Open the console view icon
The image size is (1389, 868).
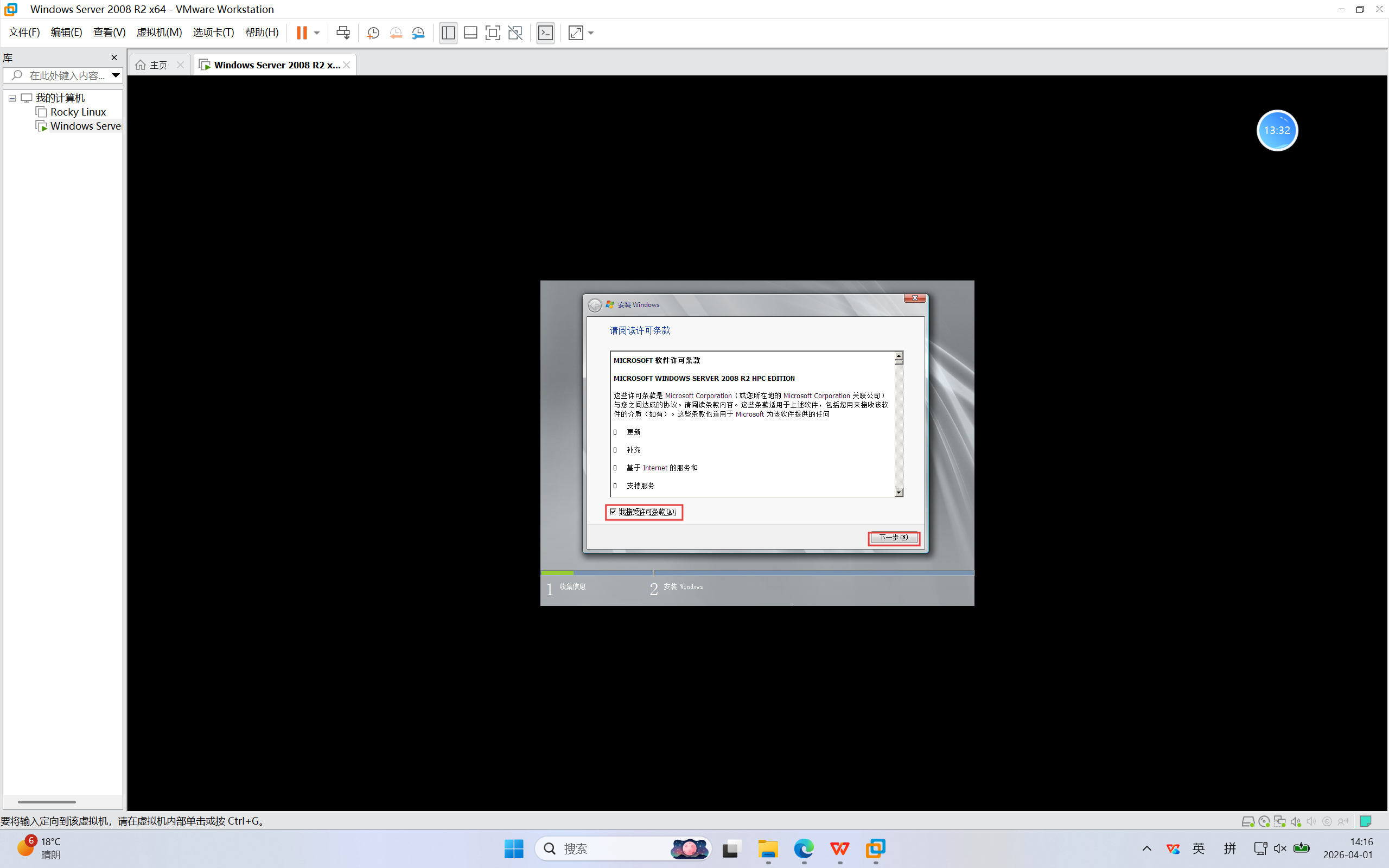click(545, 33)
